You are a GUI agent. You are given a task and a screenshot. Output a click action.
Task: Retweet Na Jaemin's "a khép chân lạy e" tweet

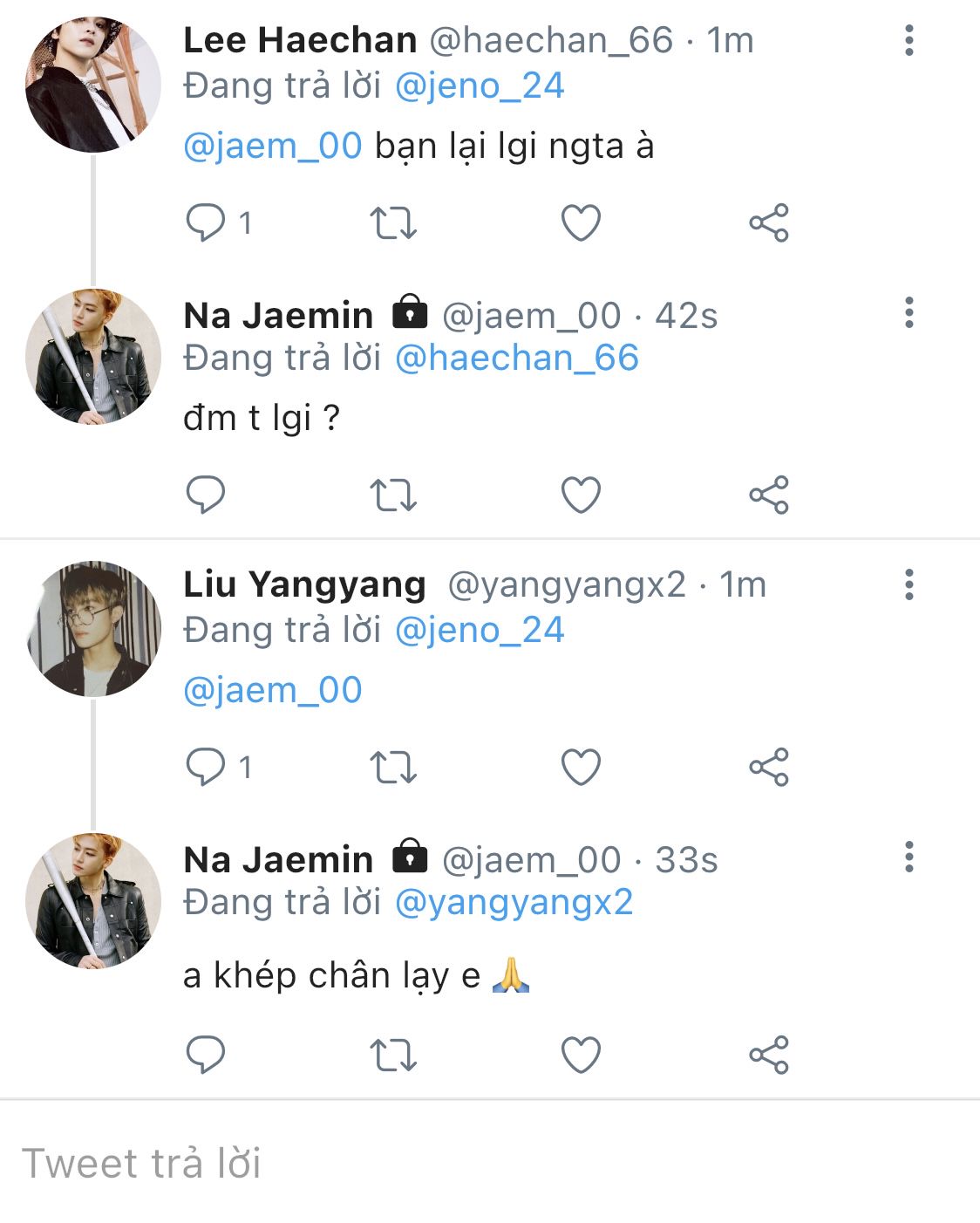click(x=393, y=1055)
